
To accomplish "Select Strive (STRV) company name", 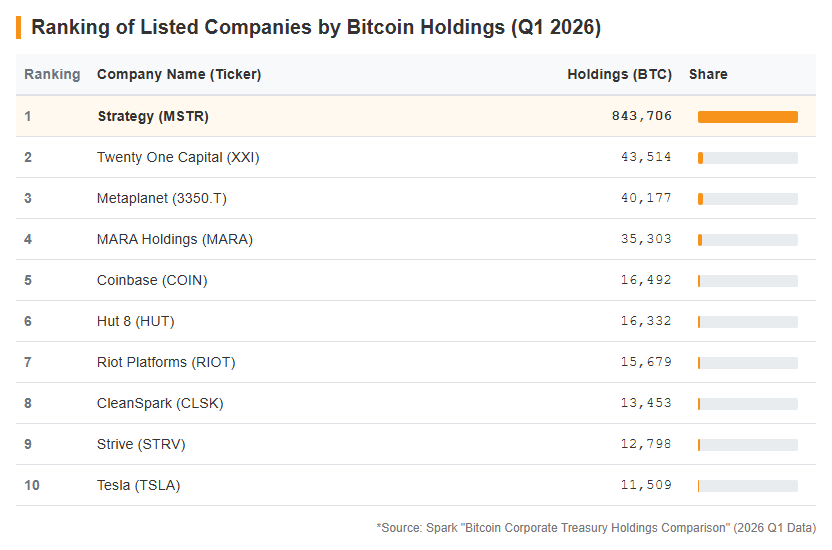I will 141,444.
